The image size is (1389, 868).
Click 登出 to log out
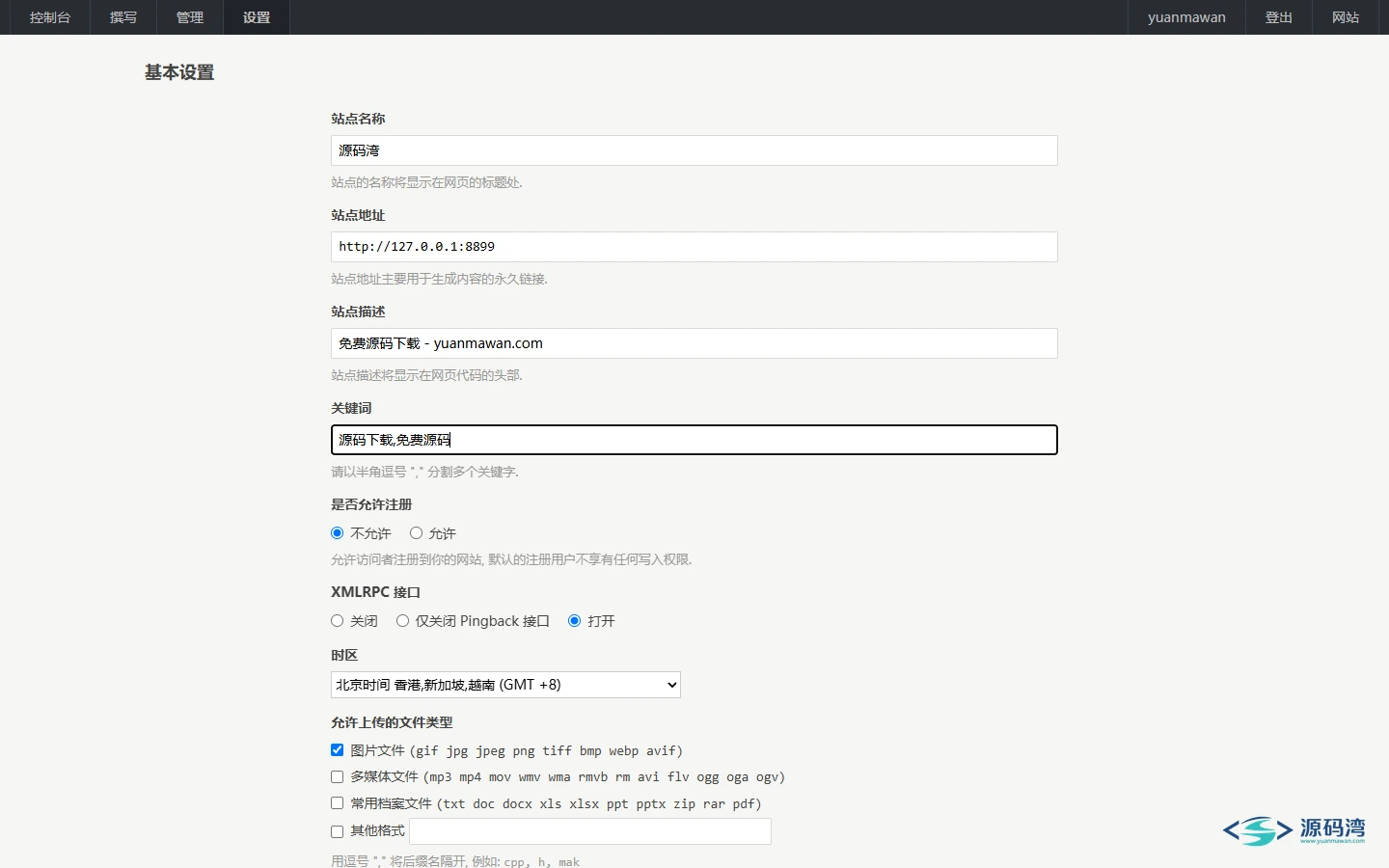coord(1279,17)
